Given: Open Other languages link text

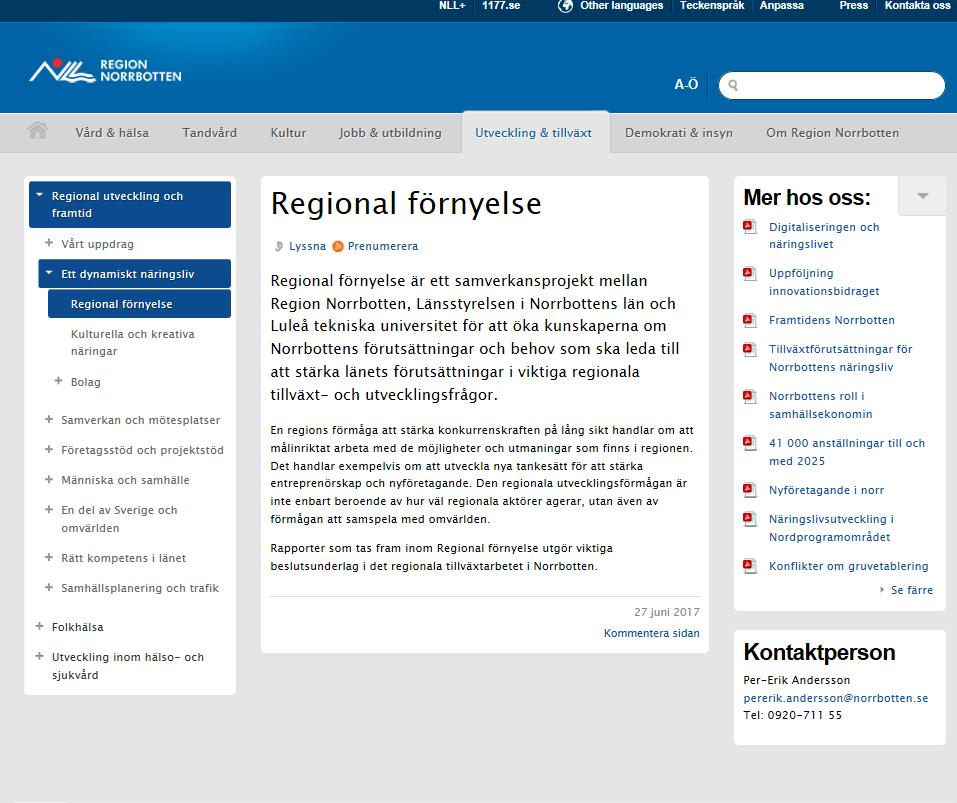Looking at the screenshot, I should pyautogui.click(x=621, y=5).
